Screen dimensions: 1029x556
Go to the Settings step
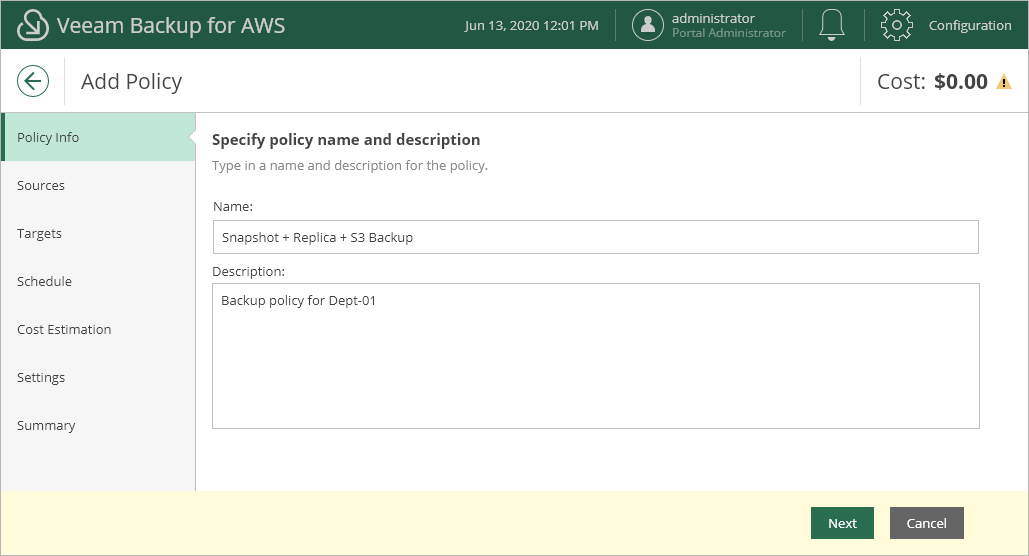(98, 377)
